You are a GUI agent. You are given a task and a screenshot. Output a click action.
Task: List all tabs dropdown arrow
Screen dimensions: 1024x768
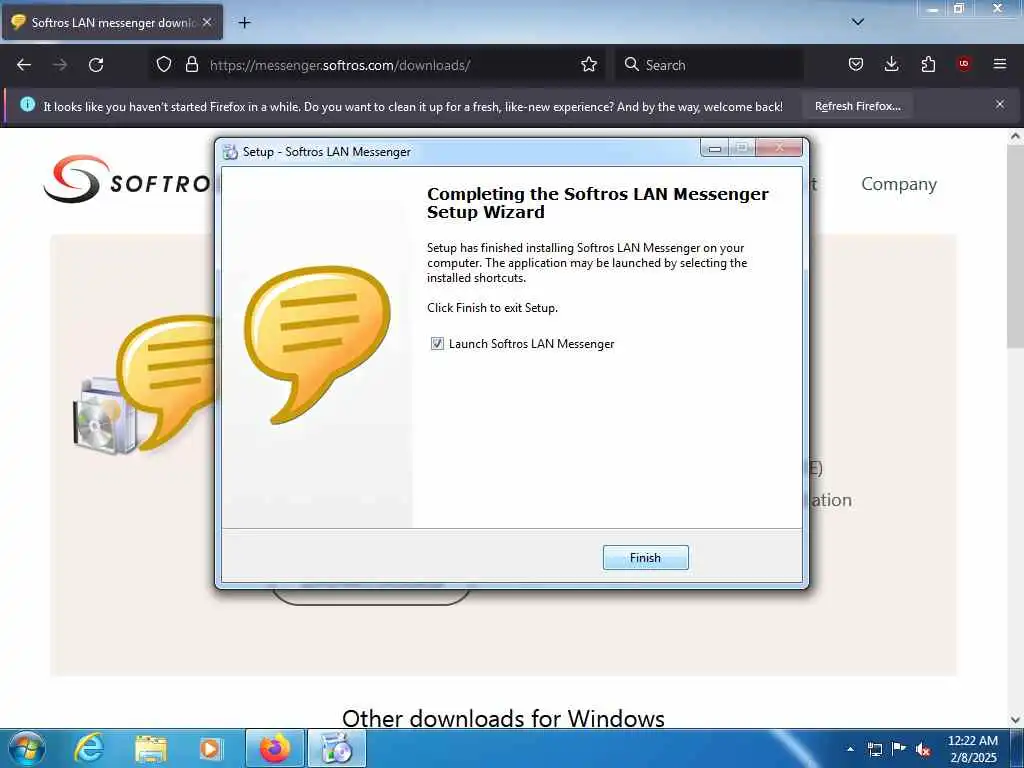click(857, 22)
